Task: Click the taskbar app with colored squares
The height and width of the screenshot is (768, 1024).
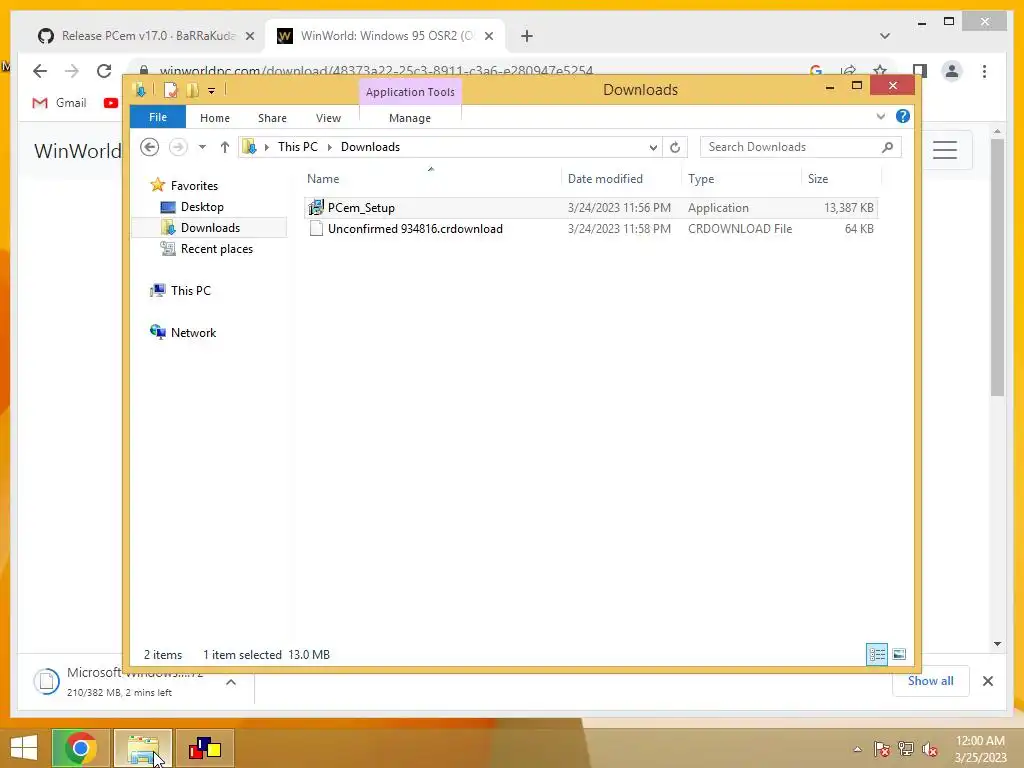Action: (205, 748)
